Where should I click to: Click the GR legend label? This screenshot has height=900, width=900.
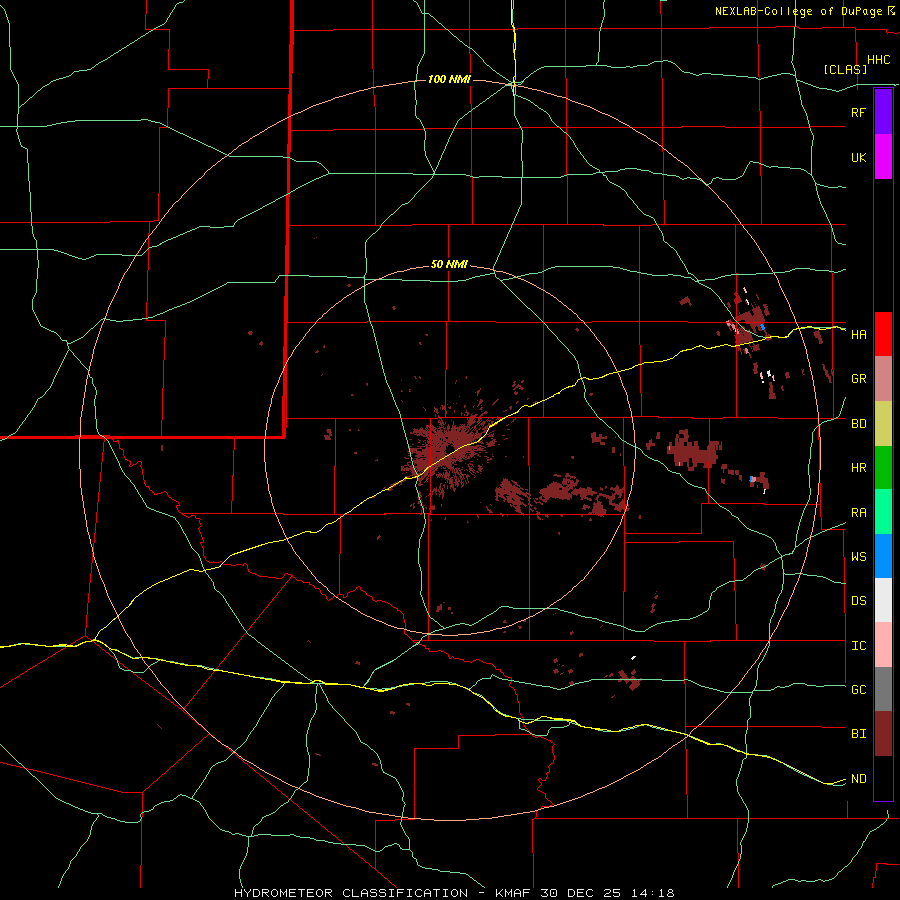[x=858, y=379]
